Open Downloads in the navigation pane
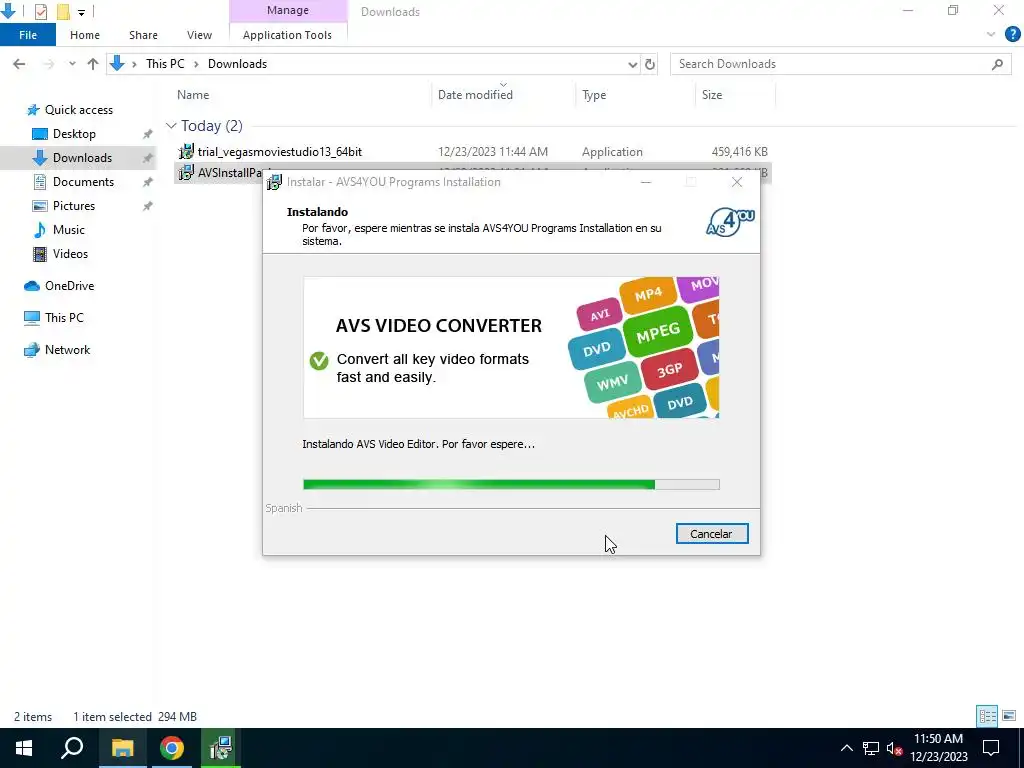This screenshot has height=768, width=1024. point(82,158)
